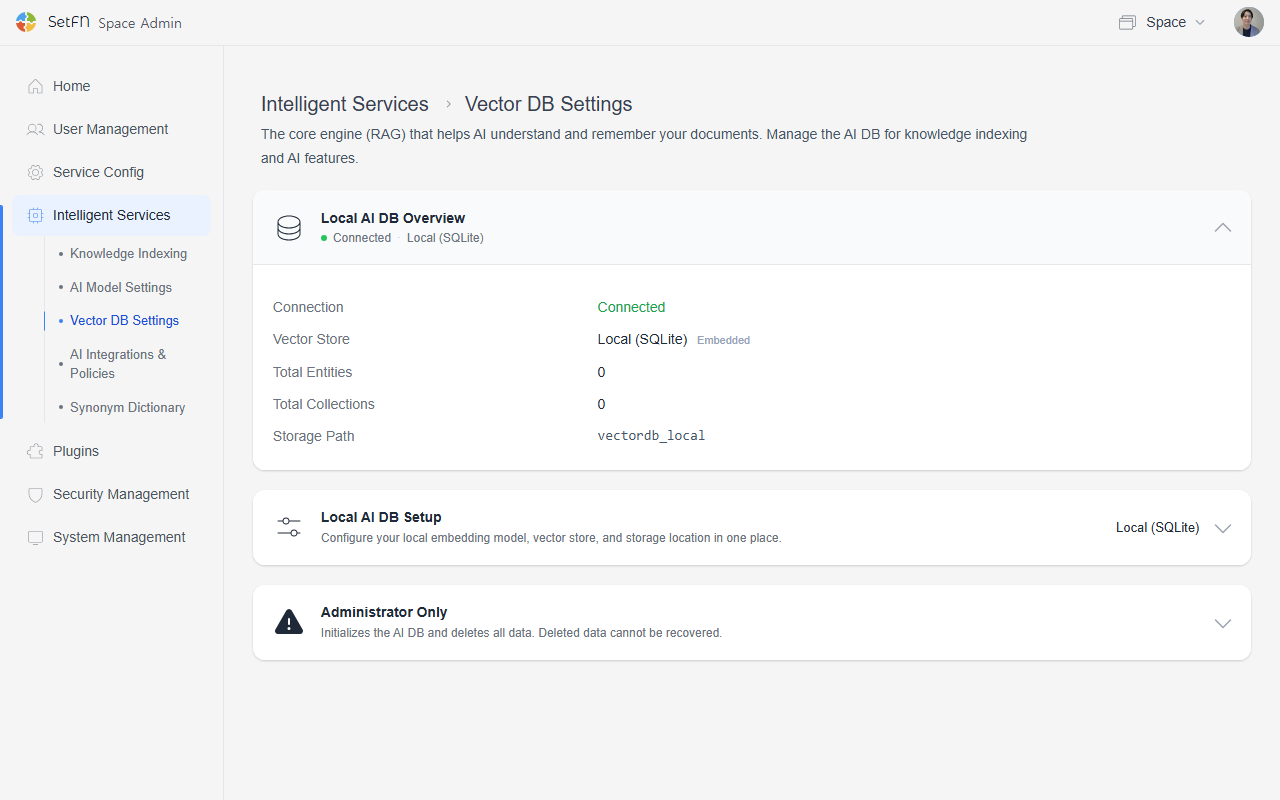Screen dimensions: 1280x800
Task: Click the vectordb_local storage path value
Action: tap(651, 436)
